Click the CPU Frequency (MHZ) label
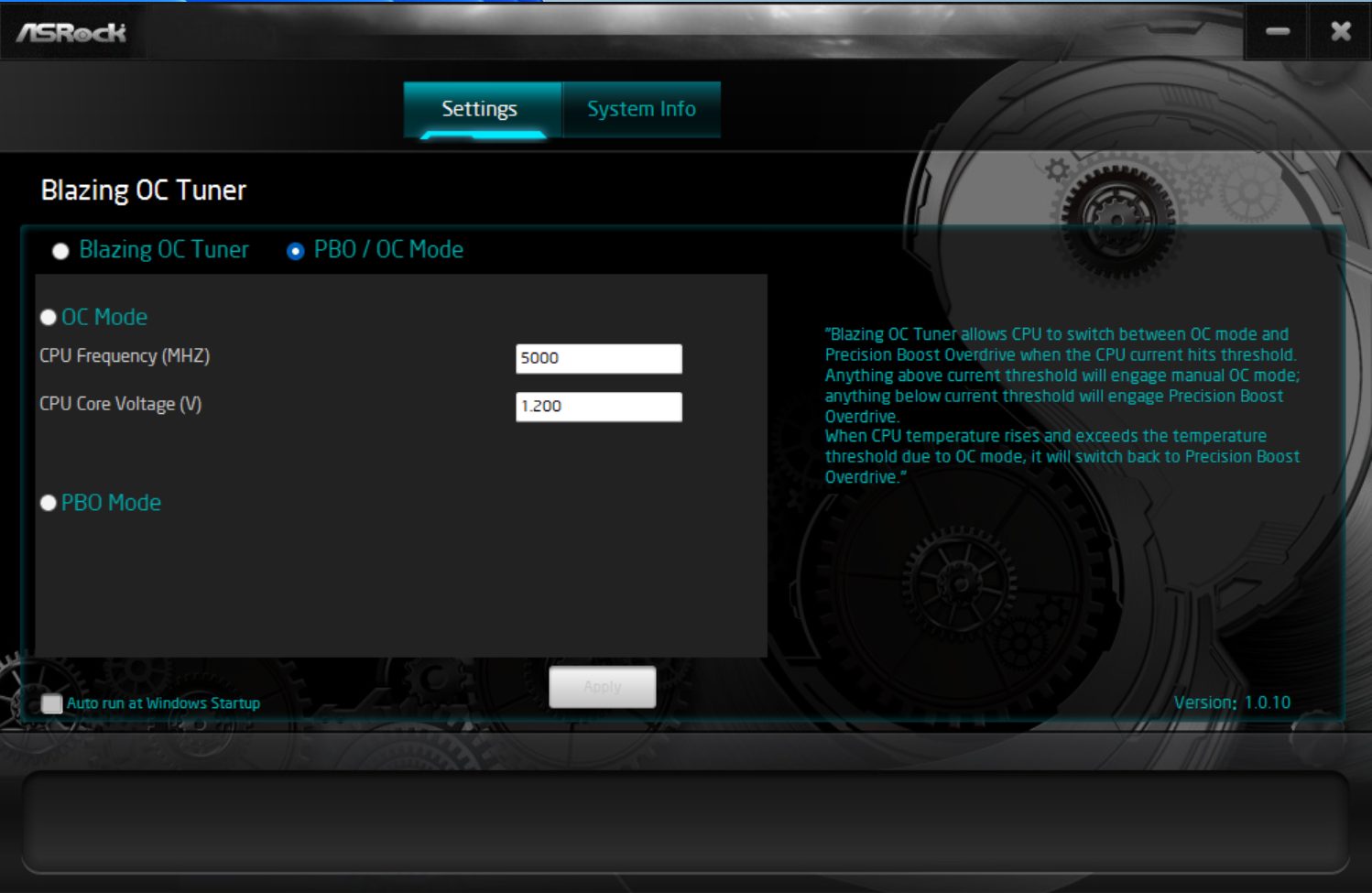The image size is (1372, 893). [x=125, y=356]
